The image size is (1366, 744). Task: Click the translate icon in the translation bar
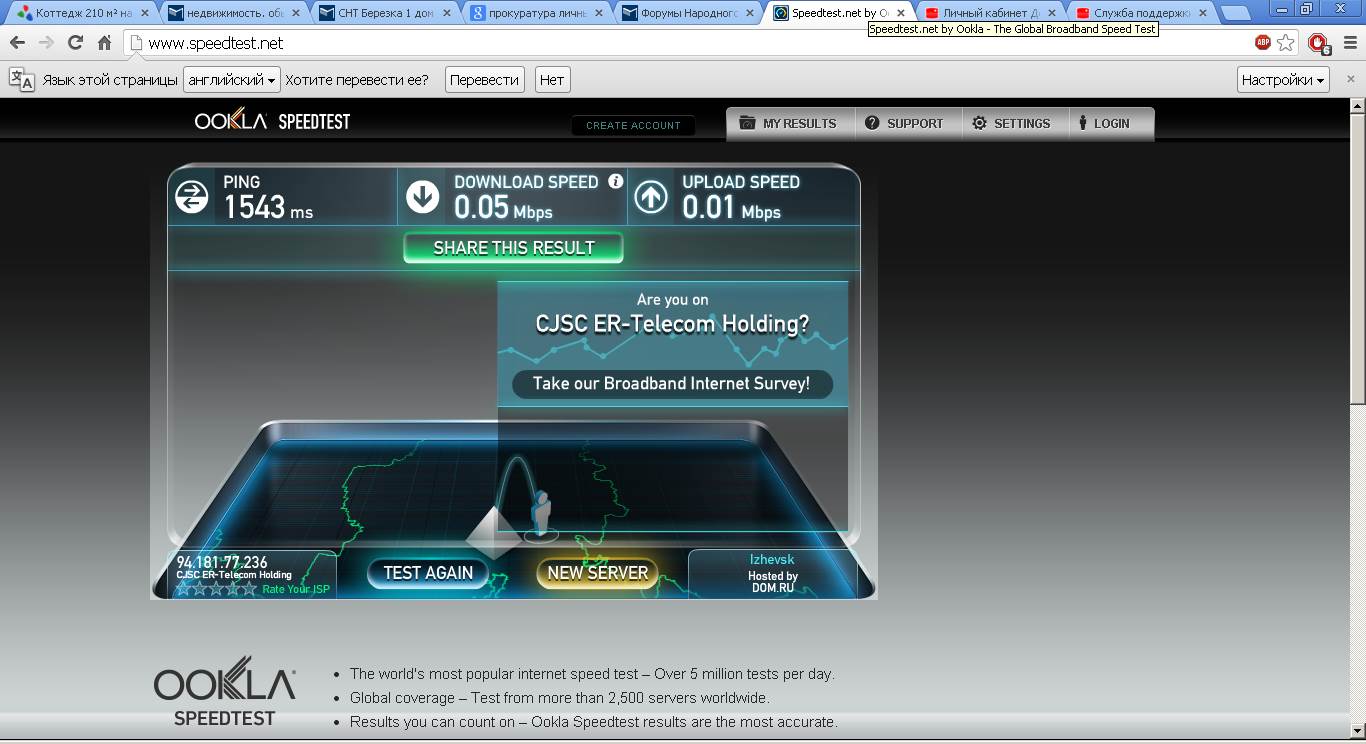[21, 80]
